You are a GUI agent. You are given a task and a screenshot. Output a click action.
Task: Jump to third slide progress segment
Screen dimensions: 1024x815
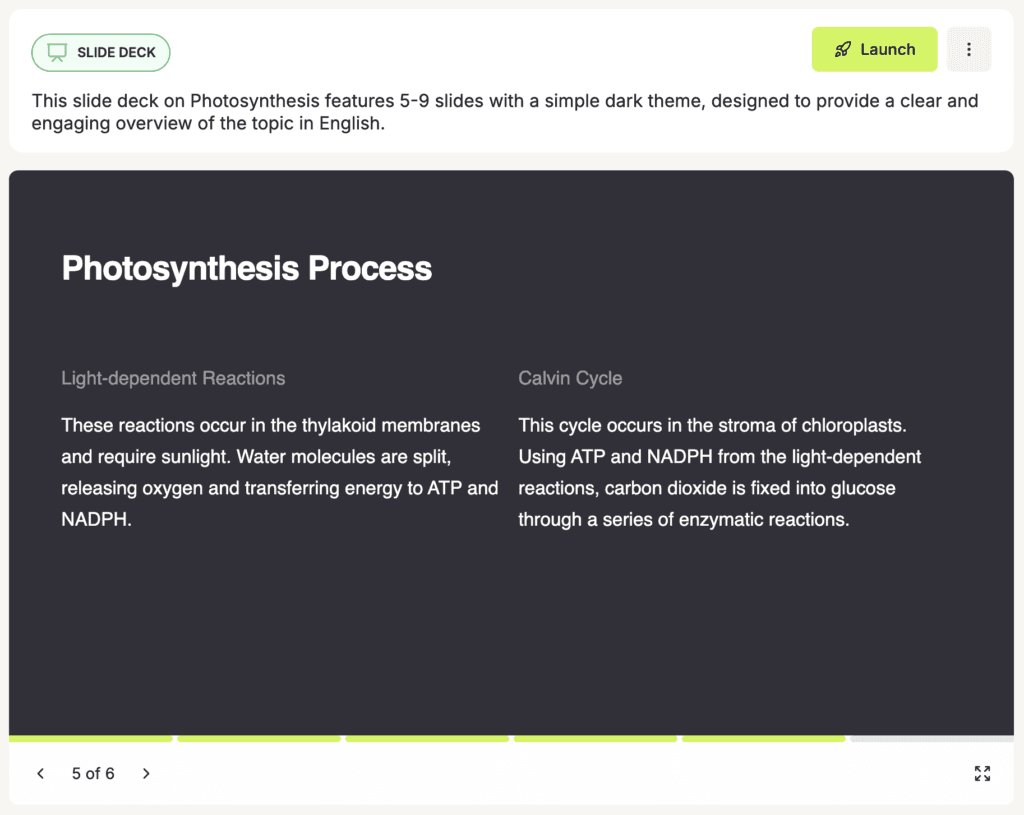click(427, 739)
